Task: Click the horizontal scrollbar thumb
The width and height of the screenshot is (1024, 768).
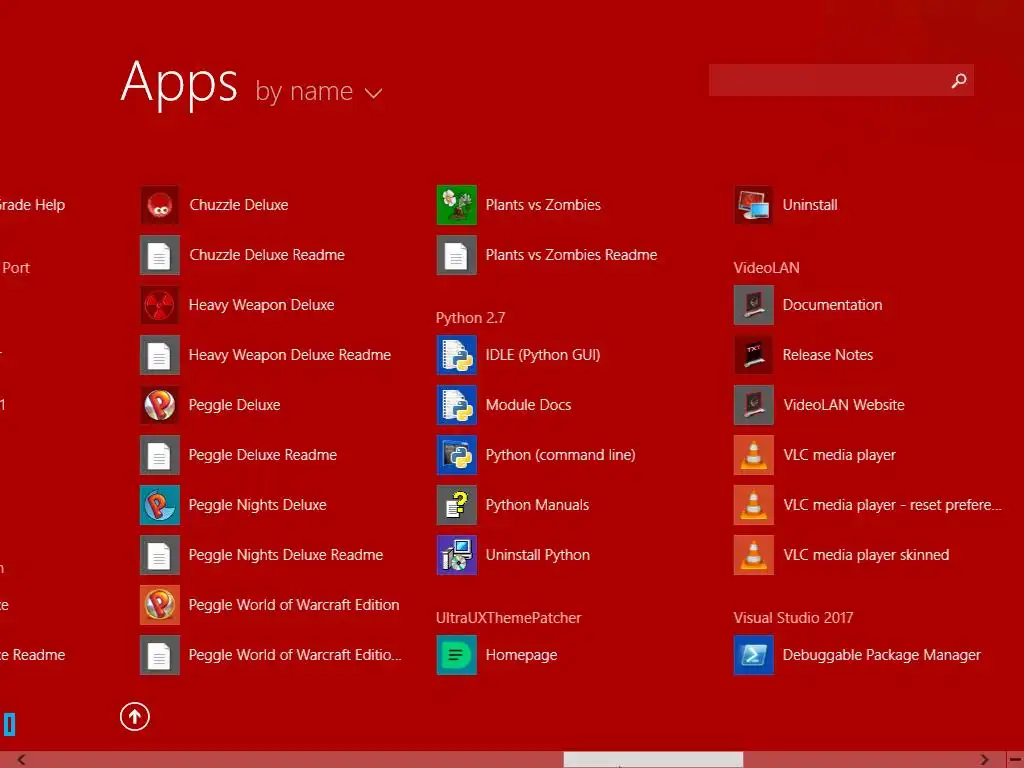Action: tap(653, 760)
